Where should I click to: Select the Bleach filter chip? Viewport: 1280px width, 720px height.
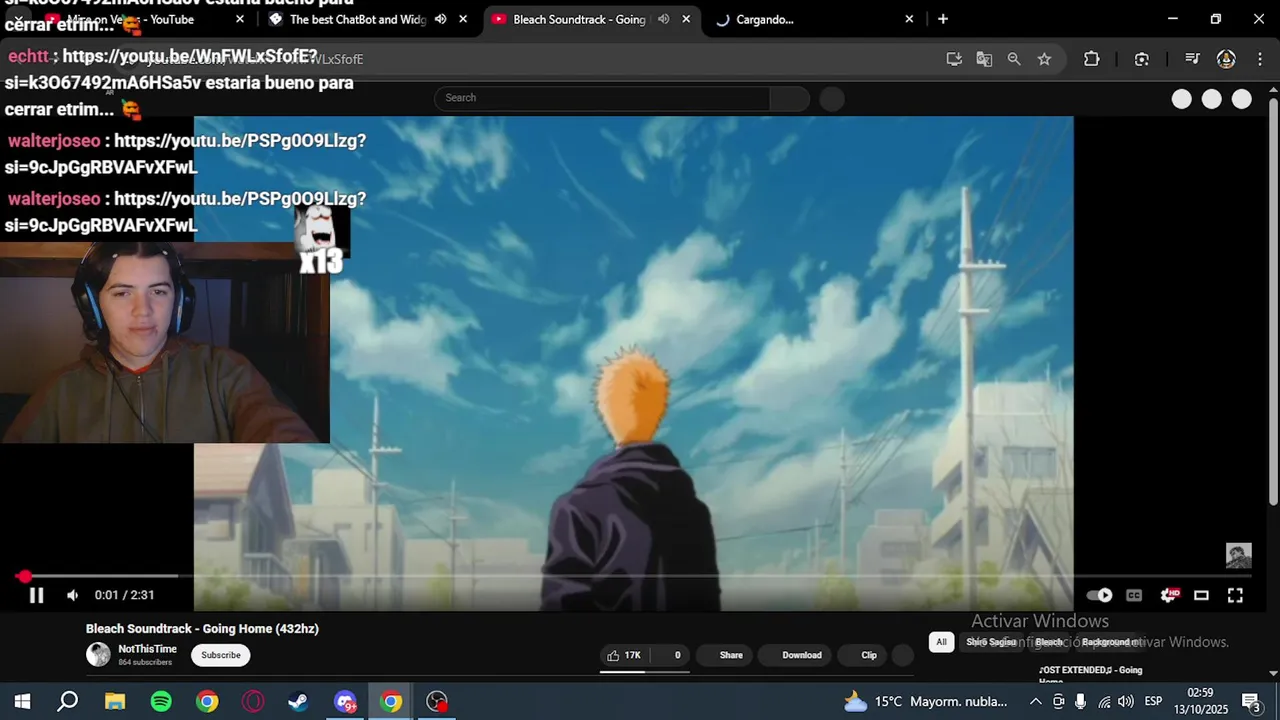point(1049,642)
